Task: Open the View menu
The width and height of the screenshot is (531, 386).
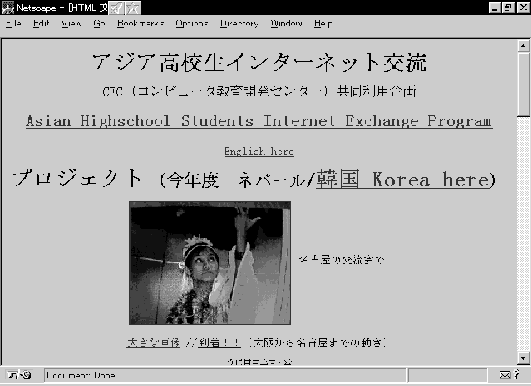Action: (71, 23)
